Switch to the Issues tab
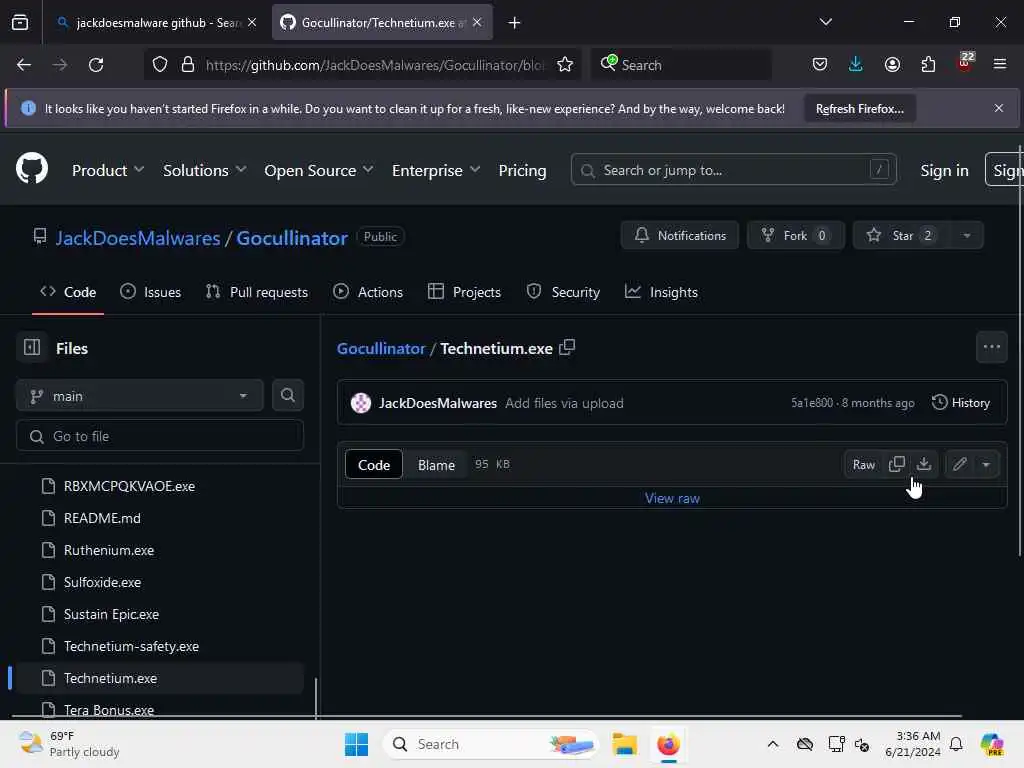 [x=151, y=292]
